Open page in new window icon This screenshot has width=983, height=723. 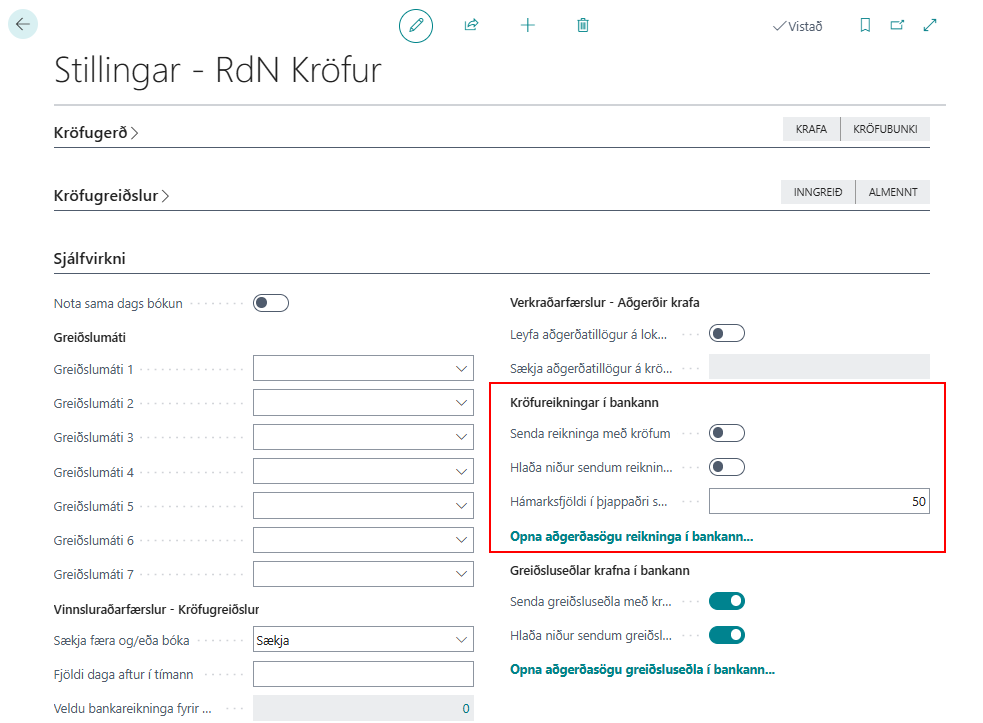[898, 25]
